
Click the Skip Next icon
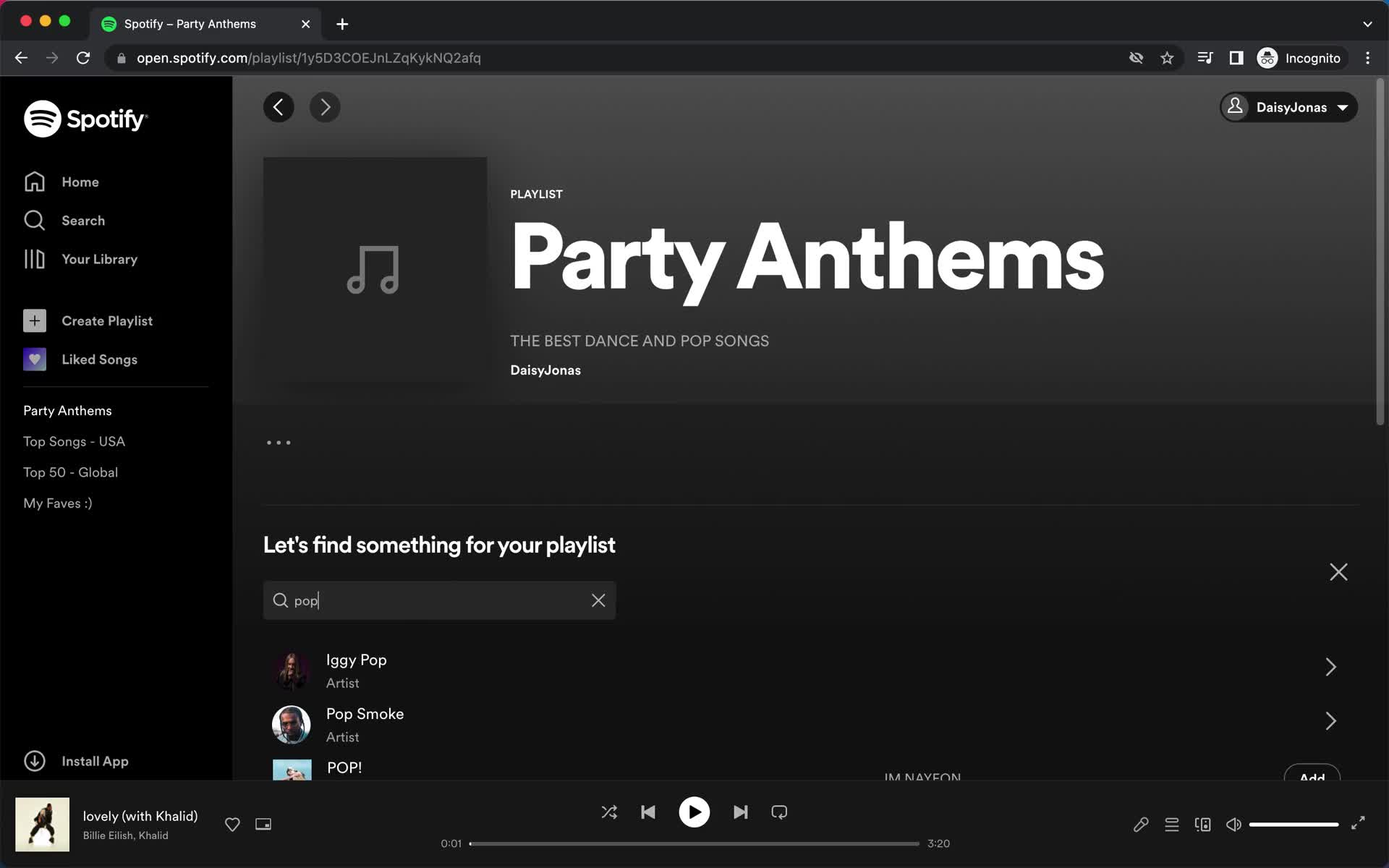pos(740,812)
